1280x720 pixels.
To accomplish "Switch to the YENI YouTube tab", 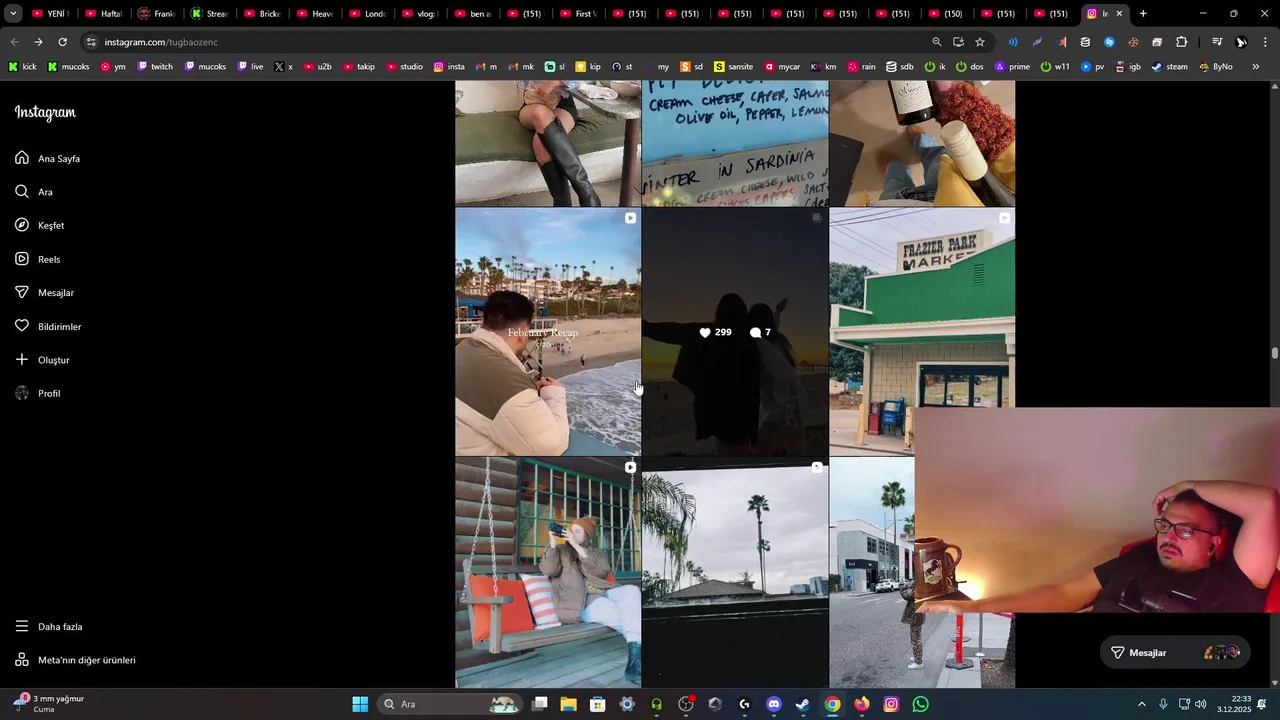I will pyautogui.click(x=51, y=14).
